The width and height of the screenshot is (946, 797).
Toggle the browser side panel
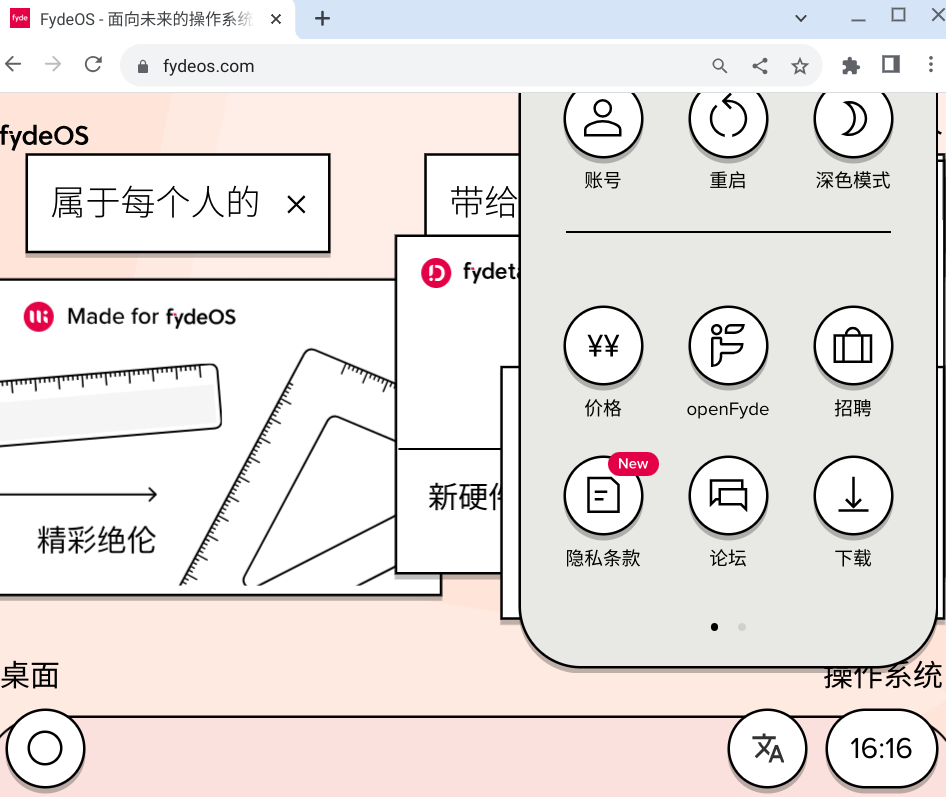891,64
